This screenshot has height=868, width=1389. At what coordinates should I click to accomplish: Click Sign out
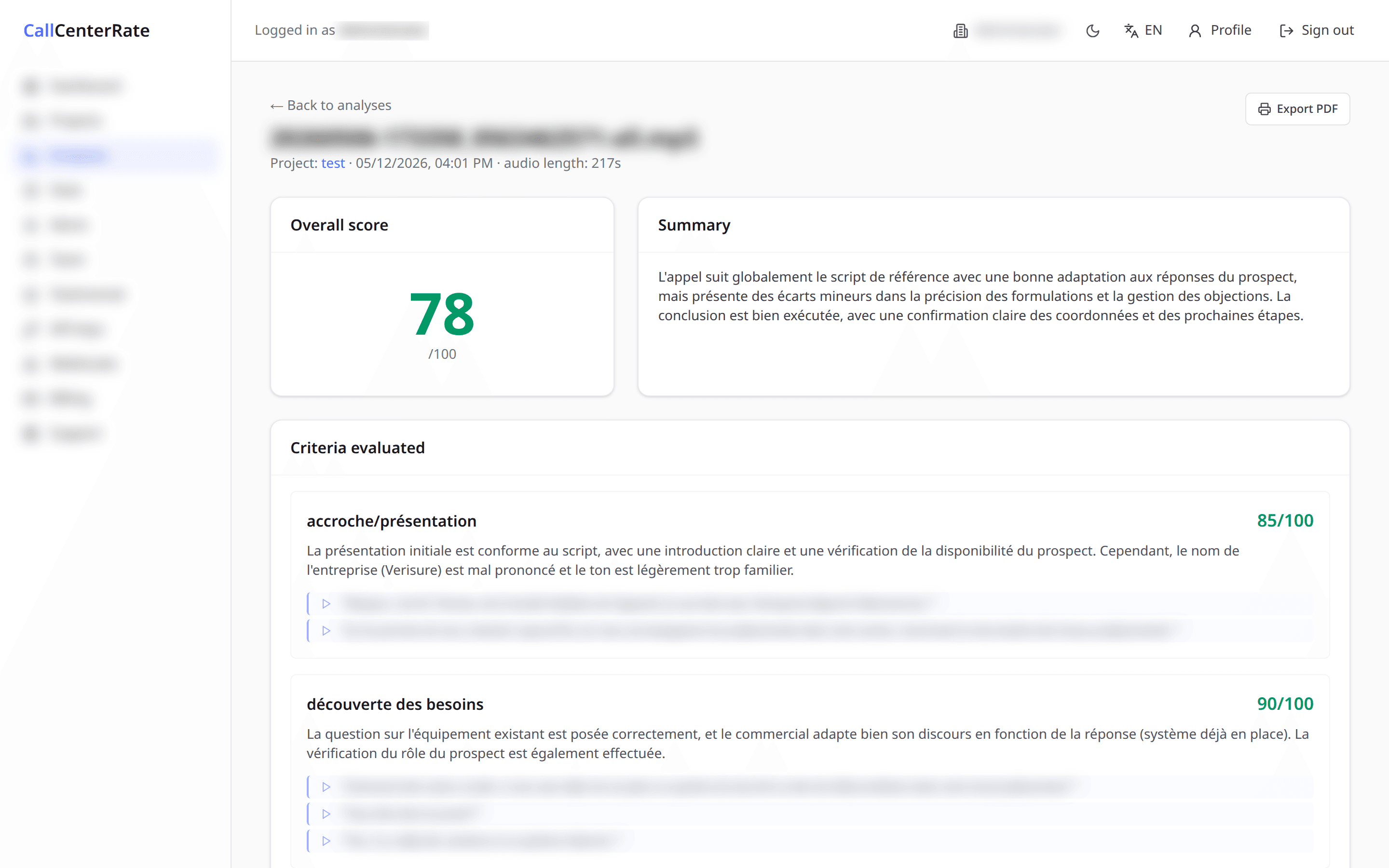click(1317, 30)
